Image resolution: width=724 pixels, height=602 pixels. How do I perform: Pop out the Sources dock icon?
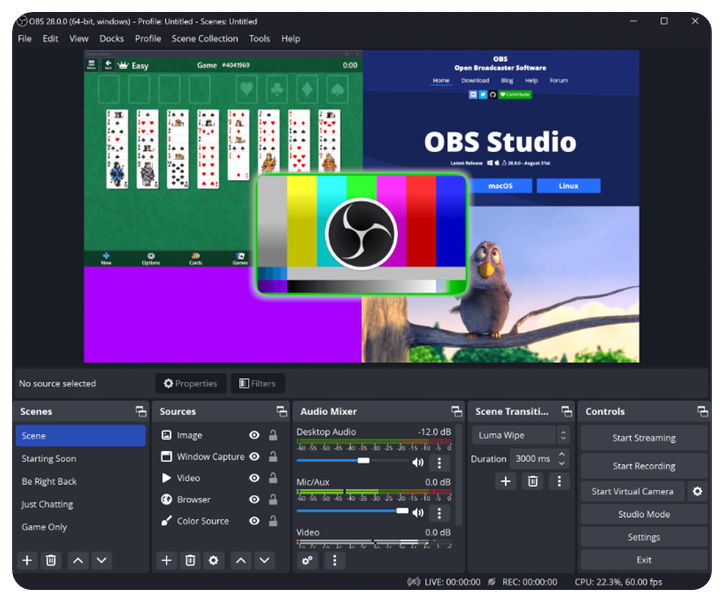click(281, 411)
